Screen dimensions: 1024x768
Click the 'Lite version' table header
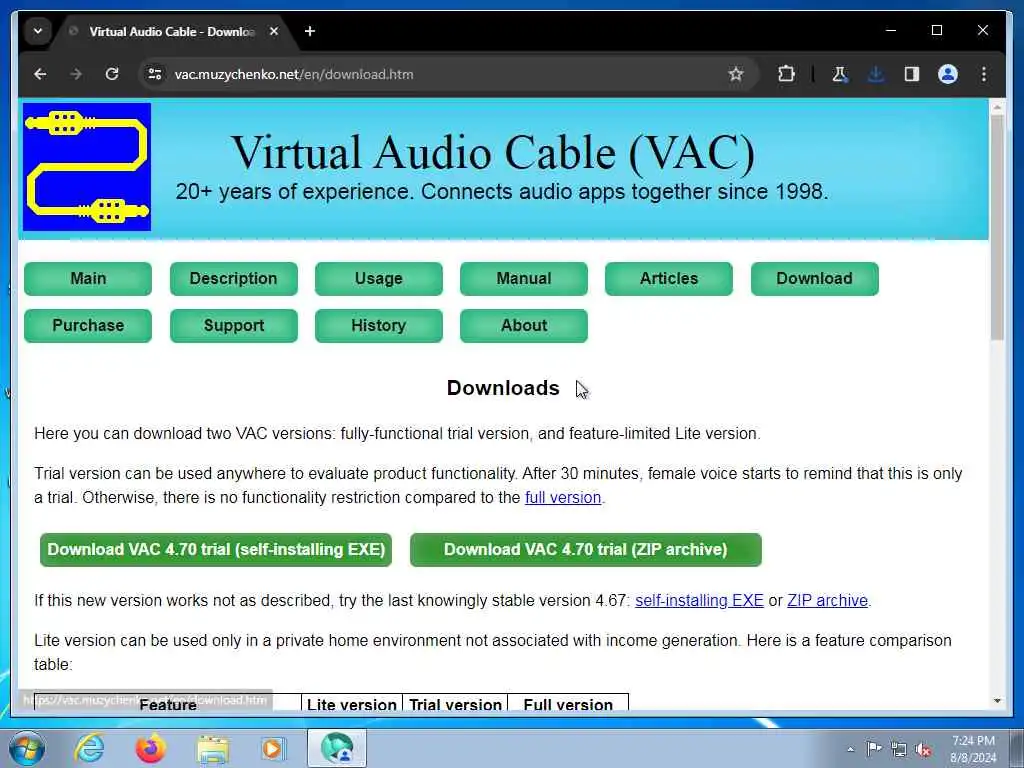(x=352, y=704)
